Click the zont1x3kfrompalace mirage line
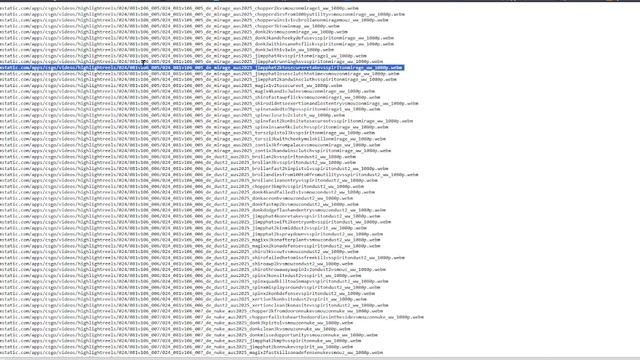 tap(190, 145)
